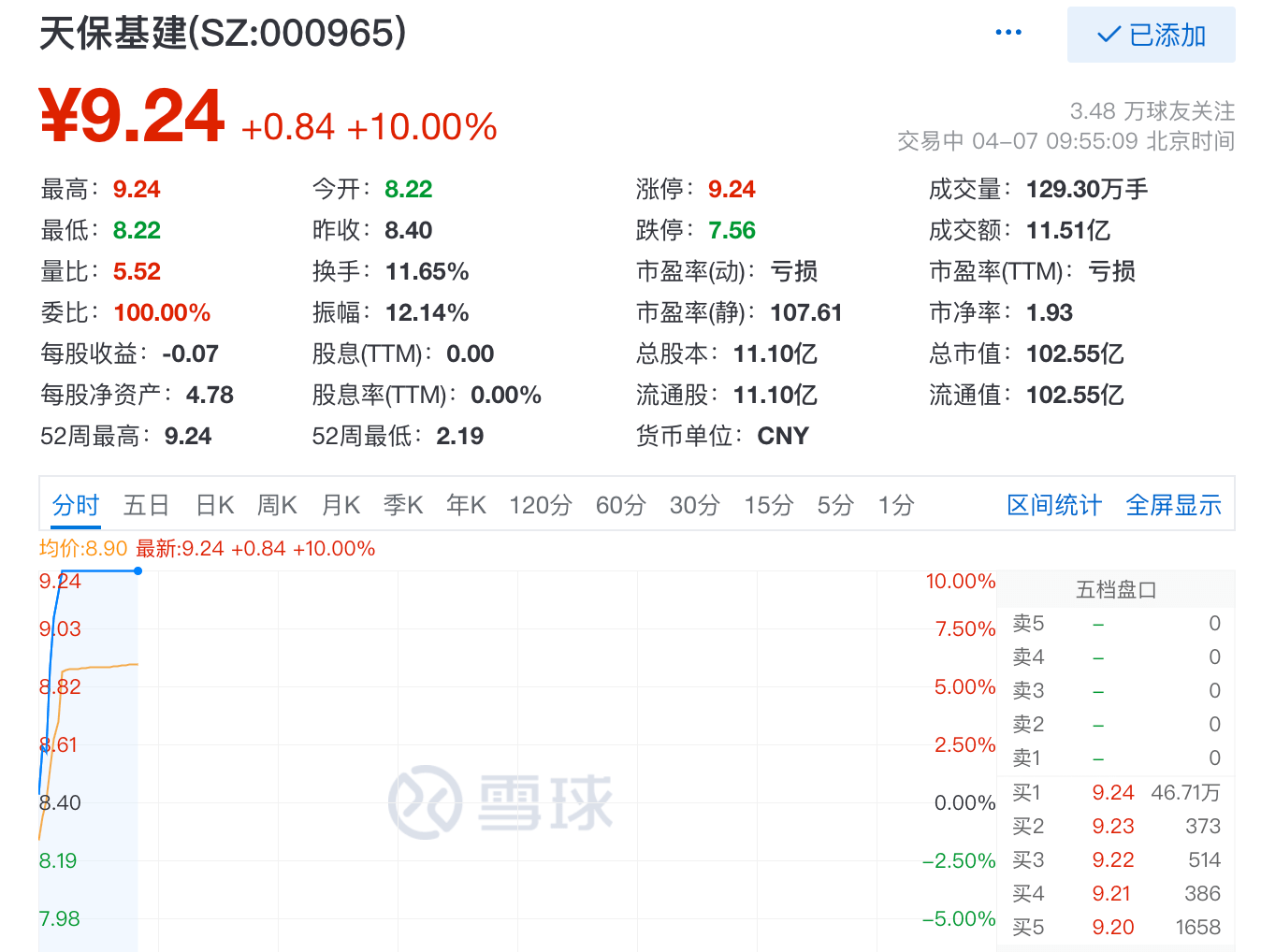Show the 15分 chart

tap(769, 505)
